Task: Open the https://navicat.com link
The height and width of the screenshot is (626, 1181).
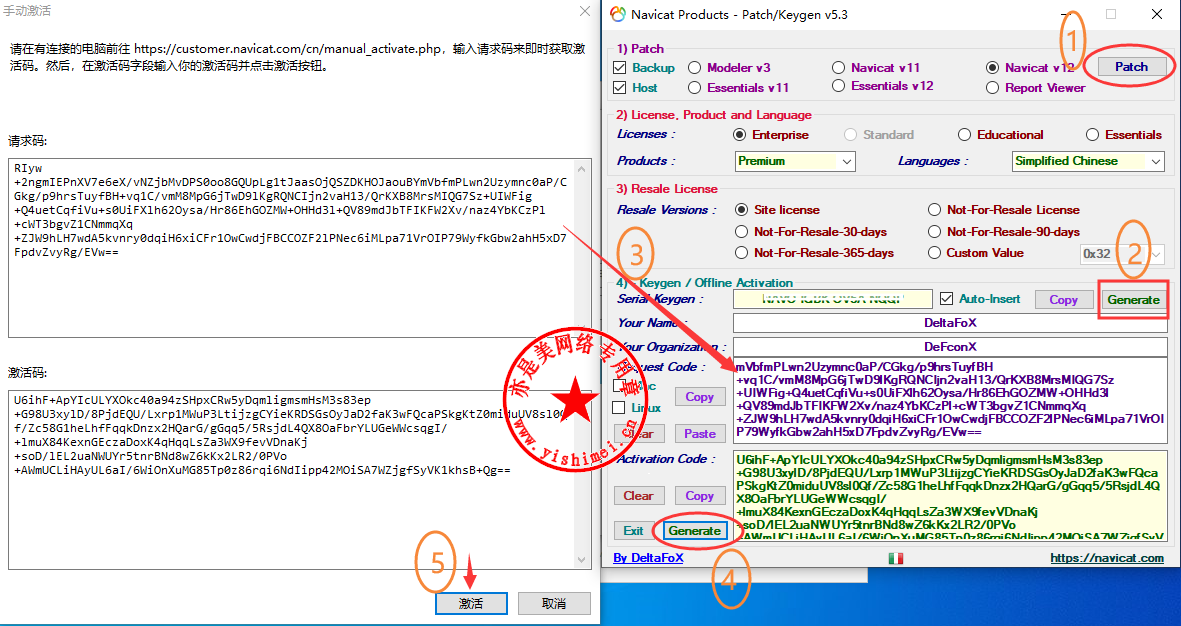Action: (x=1107, y=558)
